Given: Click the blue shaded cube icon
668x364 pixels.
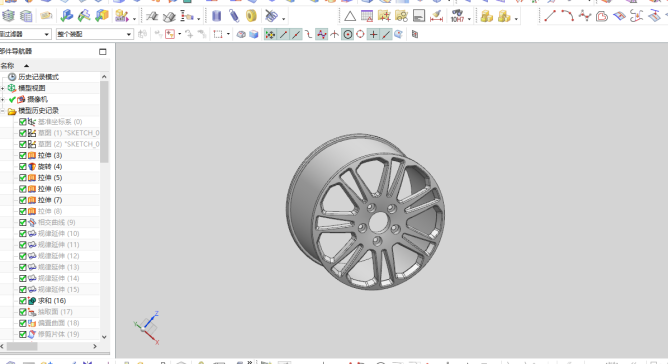Looking at the screenshot, I should (254, 34).
